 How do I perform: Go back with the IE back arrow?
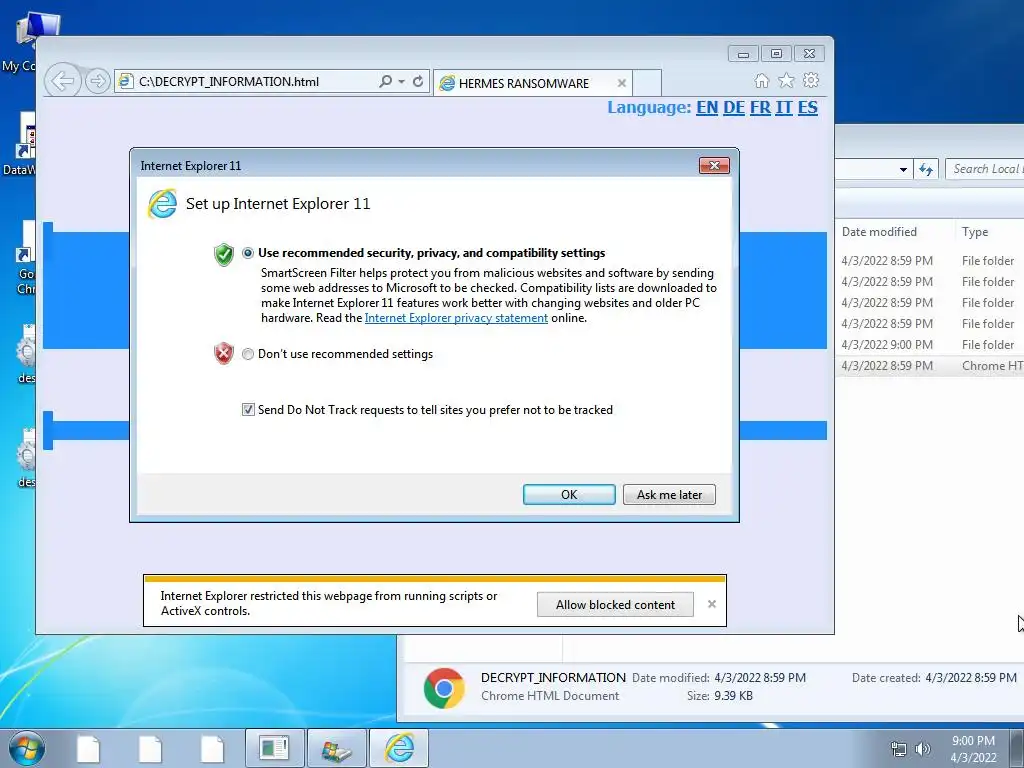click(x=63, y=82)
